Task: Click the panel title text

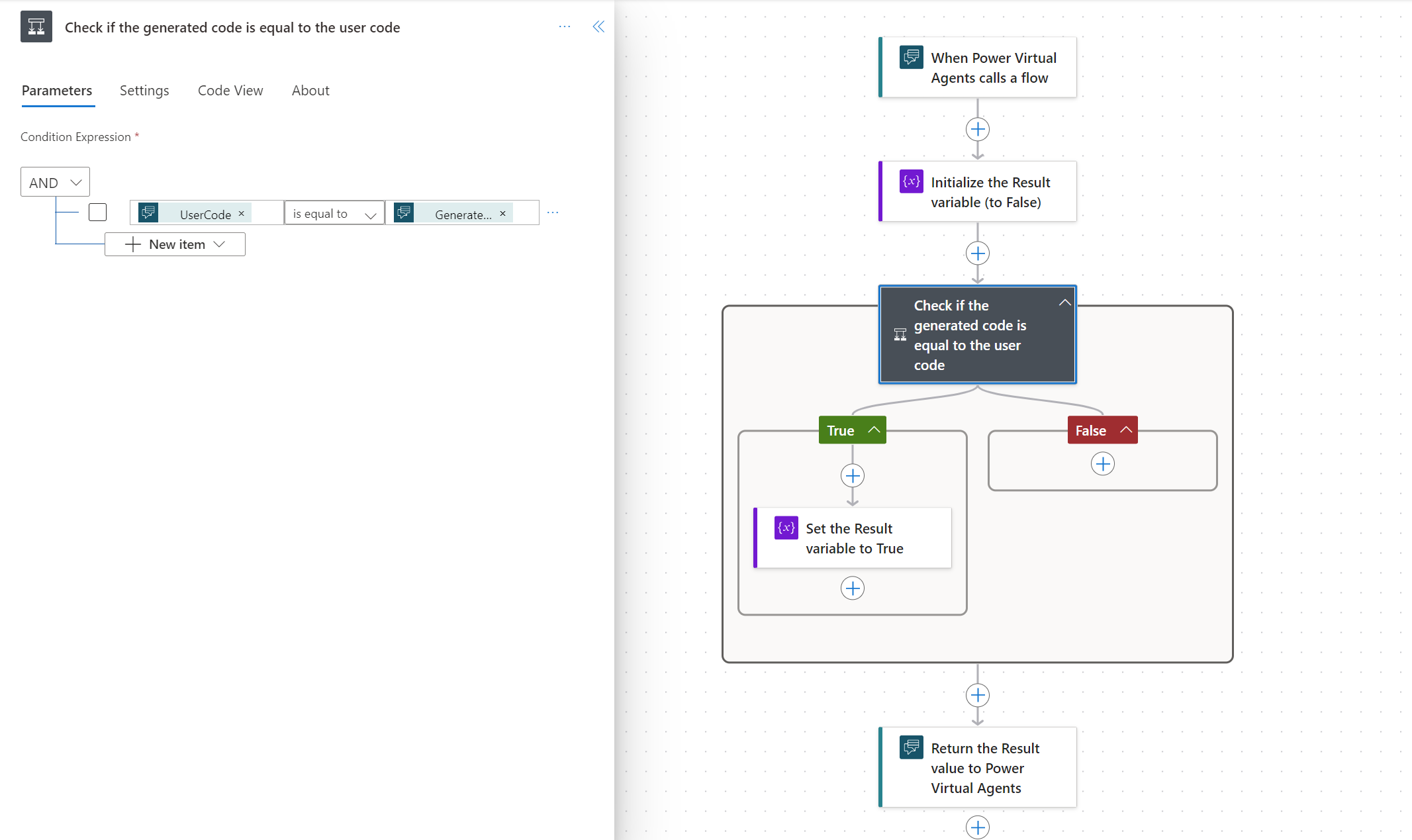Action: [232, 27]
